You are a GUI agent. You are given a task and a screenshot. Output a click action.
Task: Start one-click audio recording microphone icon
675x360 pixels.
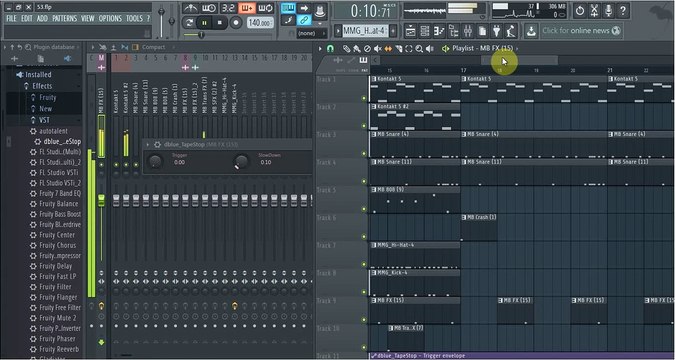coord(608,10)
